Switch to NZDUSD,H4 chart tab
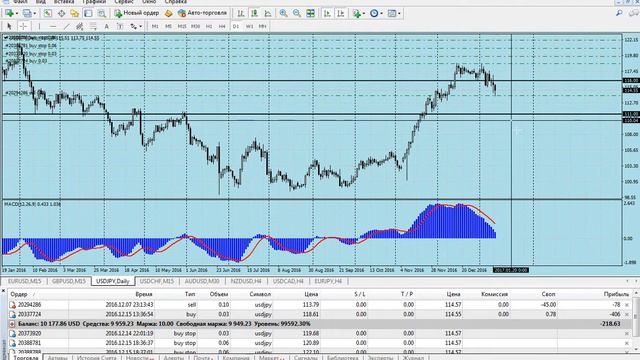This screenshot has width=640, height=360. point(246,281)
